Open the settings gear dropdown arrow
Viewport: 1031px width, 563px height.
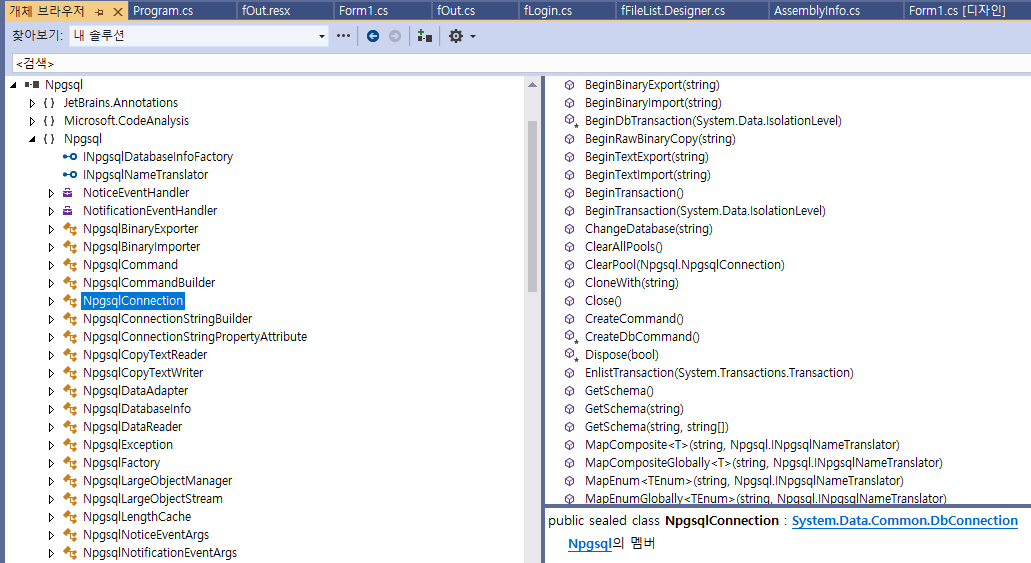[x=473, y=37]
